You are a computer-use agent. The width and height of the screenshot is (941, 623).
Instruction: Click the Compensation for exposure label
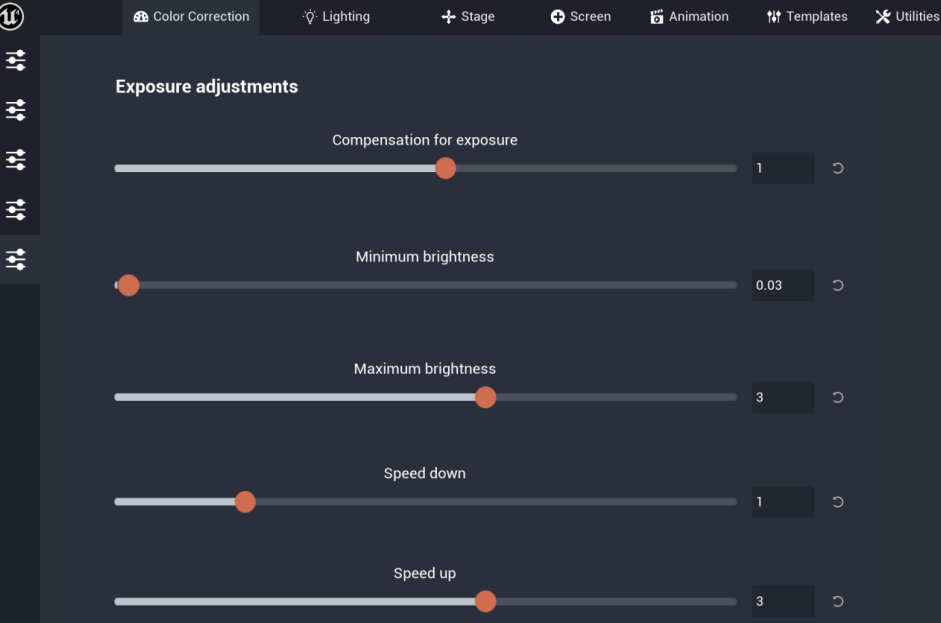[425, 140]
